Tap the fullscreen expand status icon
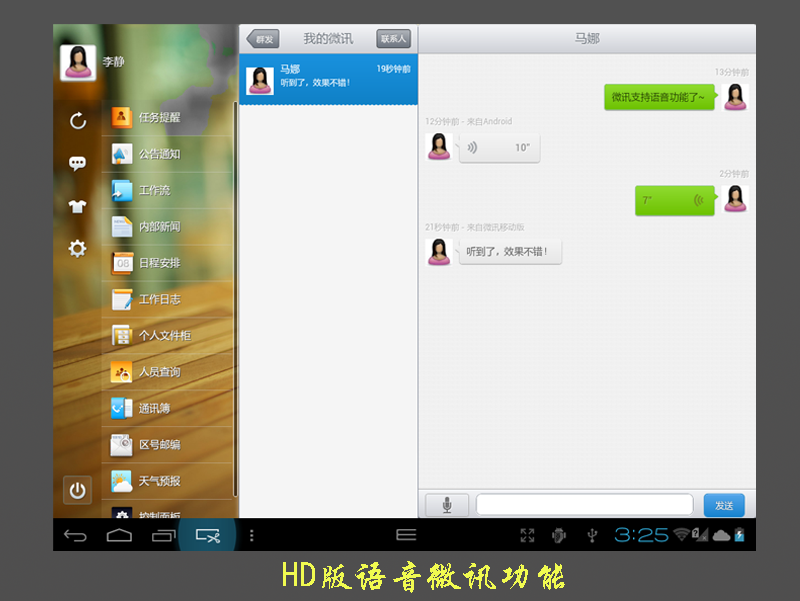This screenshot has height=601, width=800. click(527, 535)
